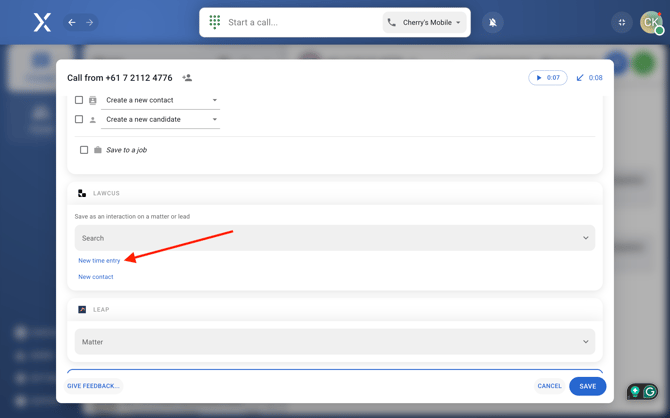Click the X logo in the top left
Viewport: 670px width, 418px height.
pos(42,22)
